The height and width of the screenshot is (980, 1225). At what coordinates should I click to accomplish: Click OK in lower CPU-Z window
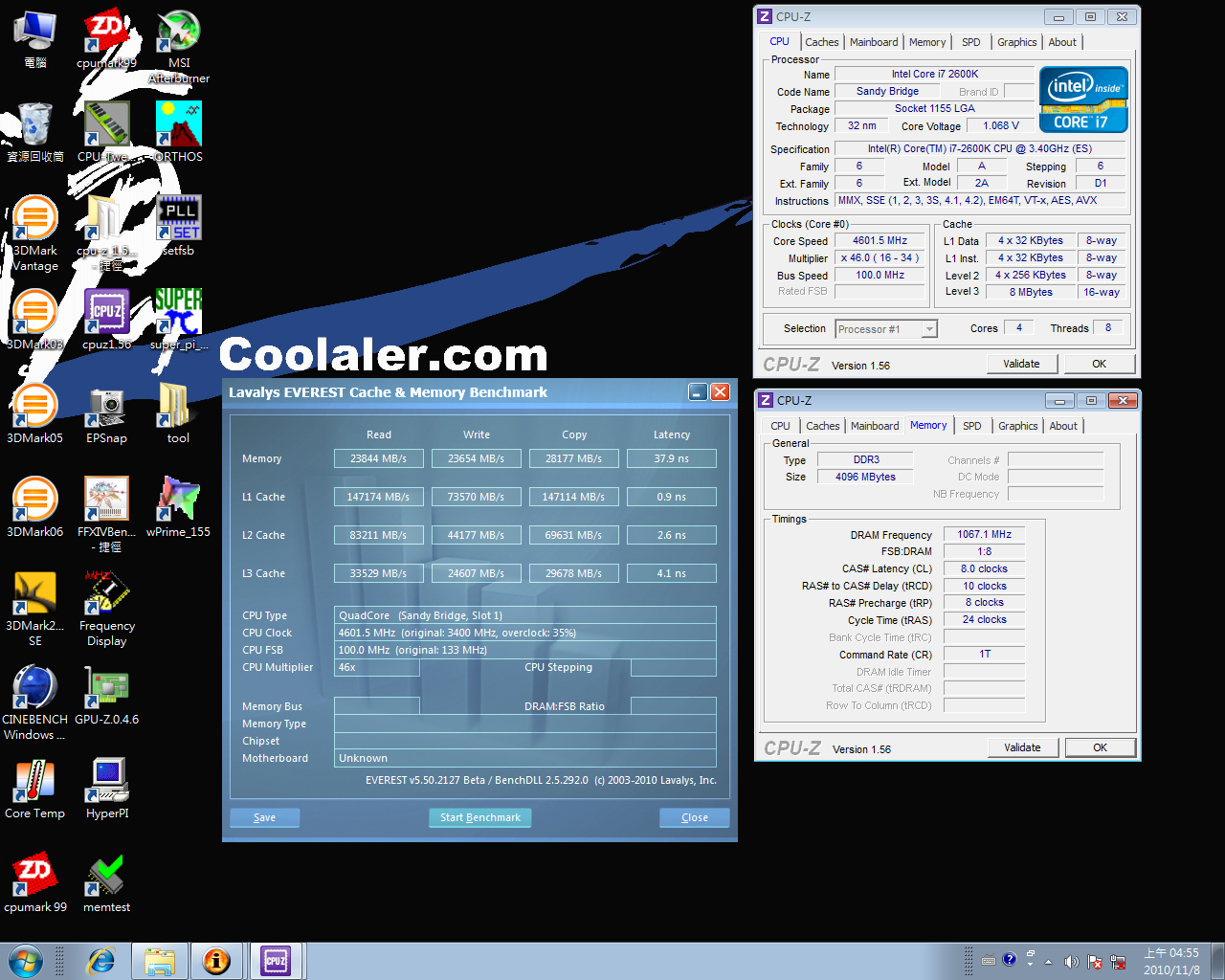tap(1100, 747)
